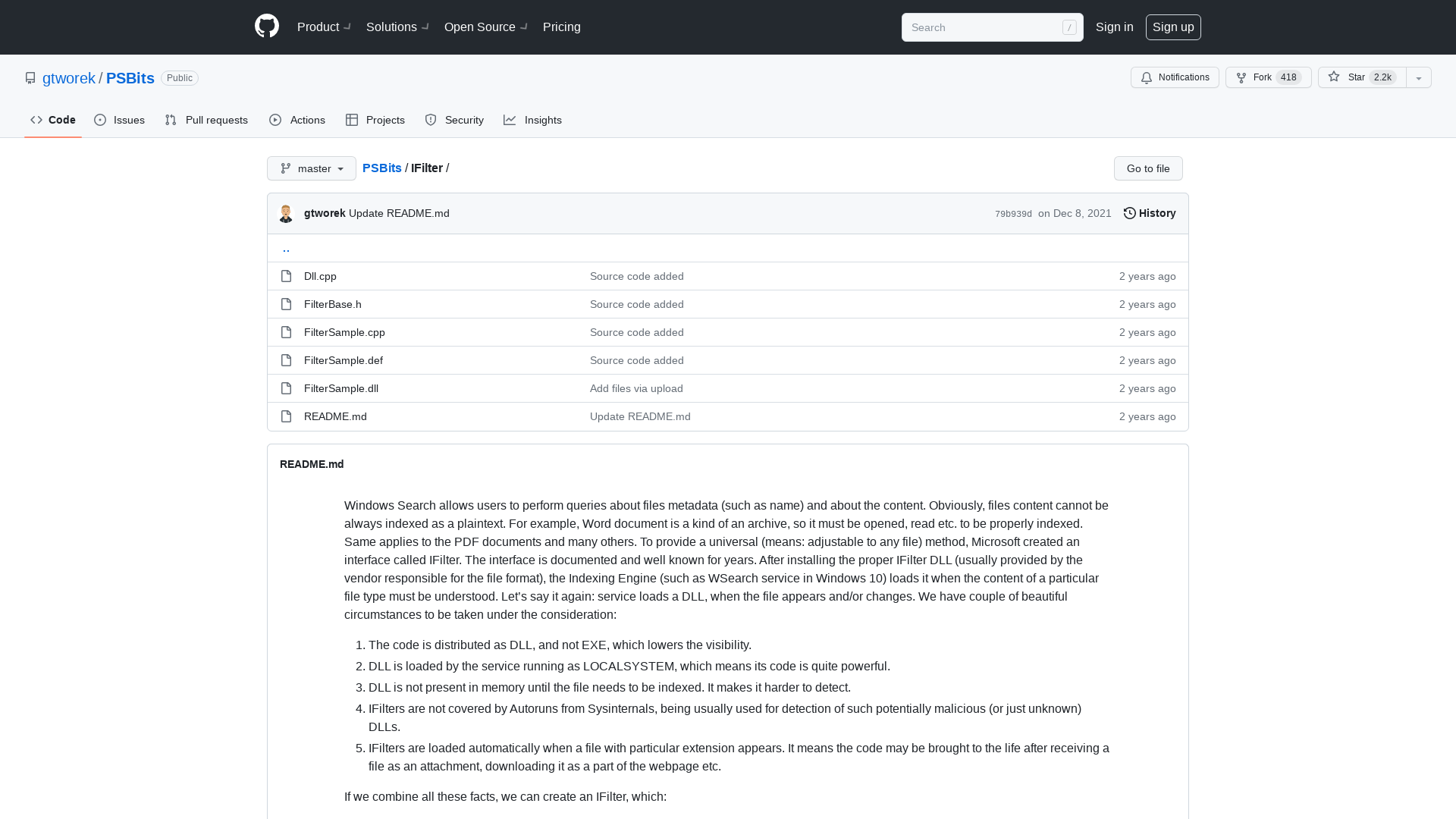Click the file icon next to README.md row
This screenshot has height=819, width=1456.
(x=286, y=416)
